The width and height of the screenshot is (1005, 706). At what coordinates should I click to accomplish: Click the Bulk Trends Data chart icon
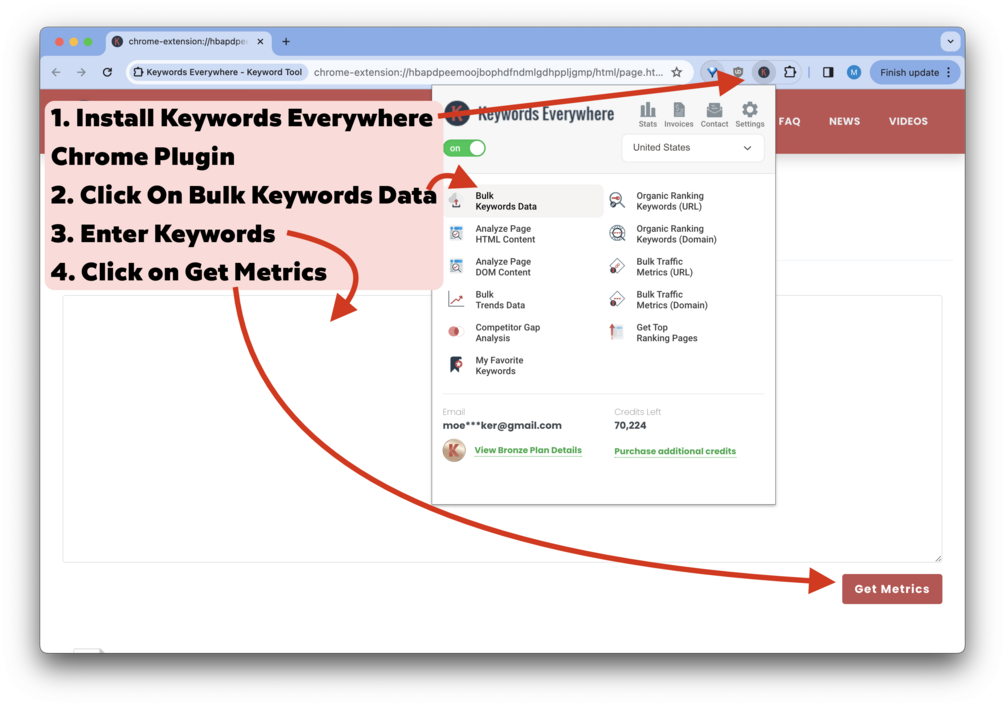coord(456,299)
